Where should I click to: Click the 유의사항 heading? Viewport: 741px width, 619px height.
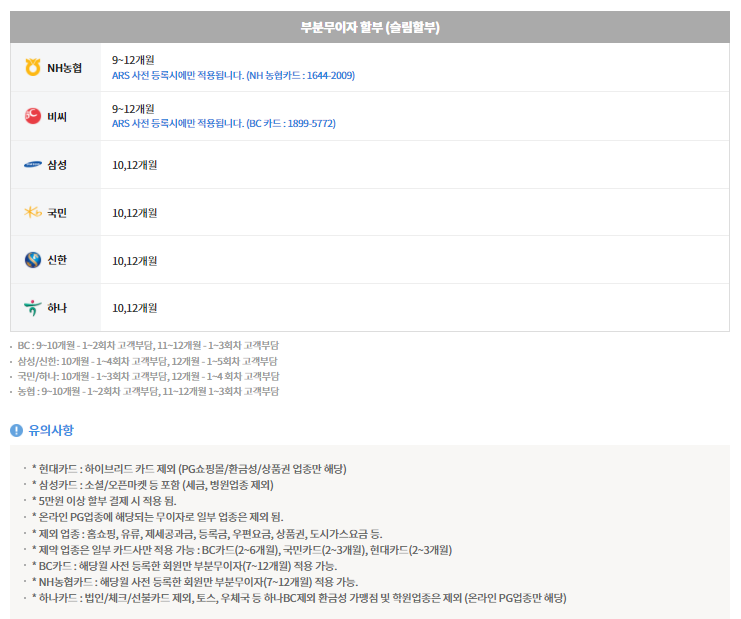(51, 430)
